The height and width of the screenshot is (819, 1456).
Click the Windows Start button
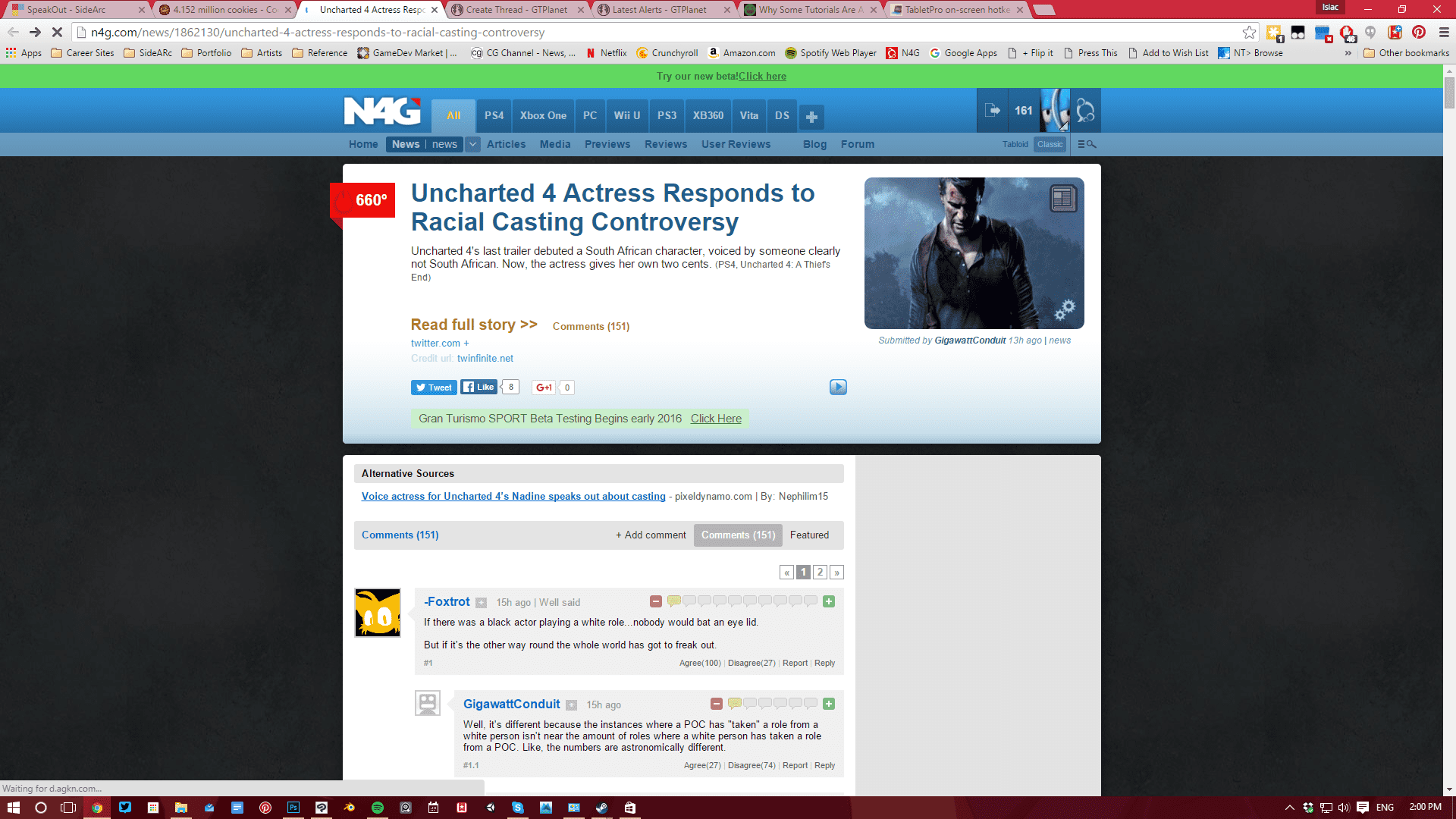[13, 808]
